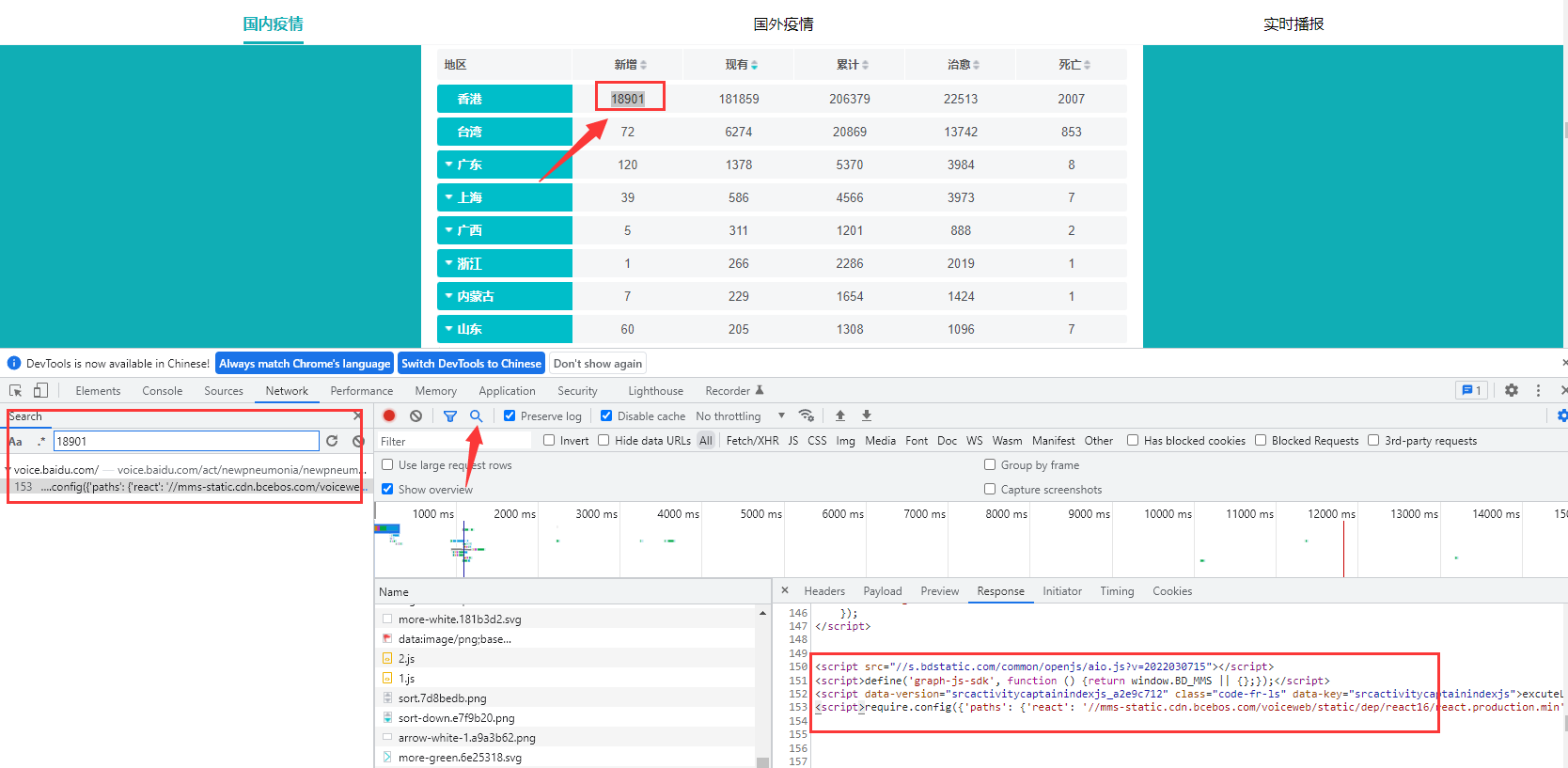1568x768 pixels.
Task: Sort by 新增 column arrows
Action: [643, 65]
